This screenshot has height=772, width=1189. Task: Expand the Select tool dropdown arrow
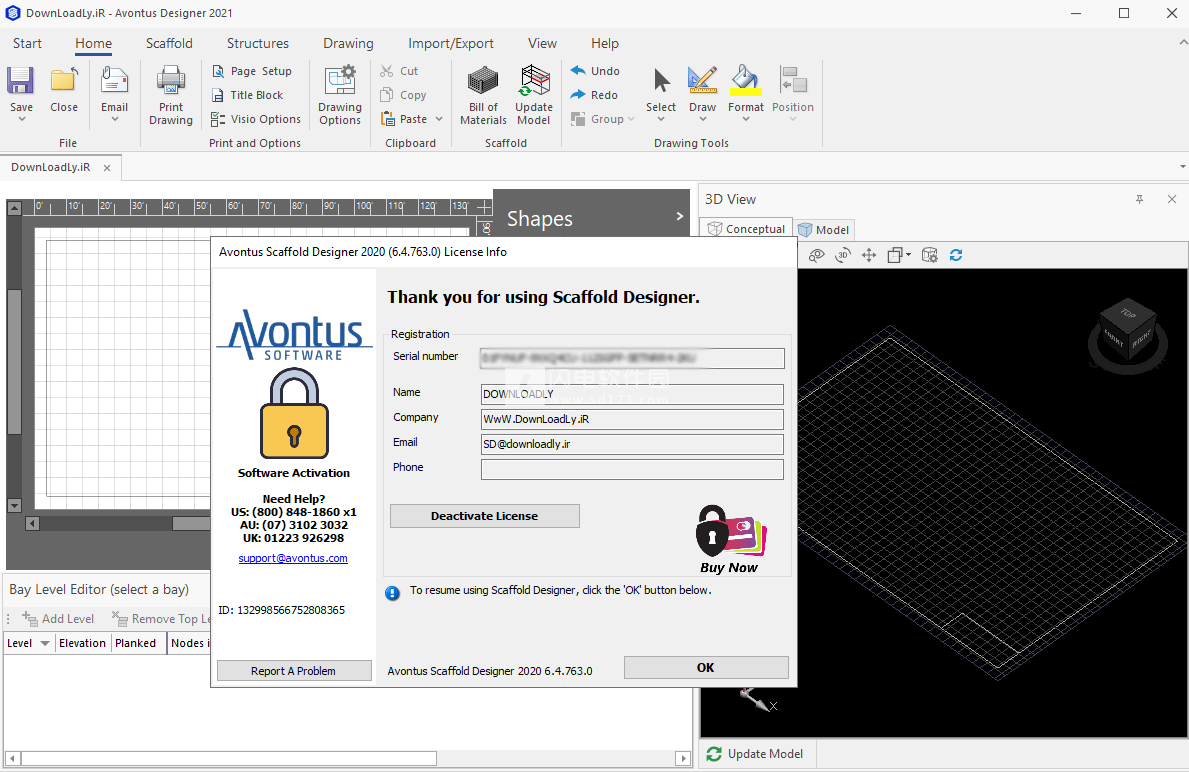pyautogui.click(x=661, y=120)
